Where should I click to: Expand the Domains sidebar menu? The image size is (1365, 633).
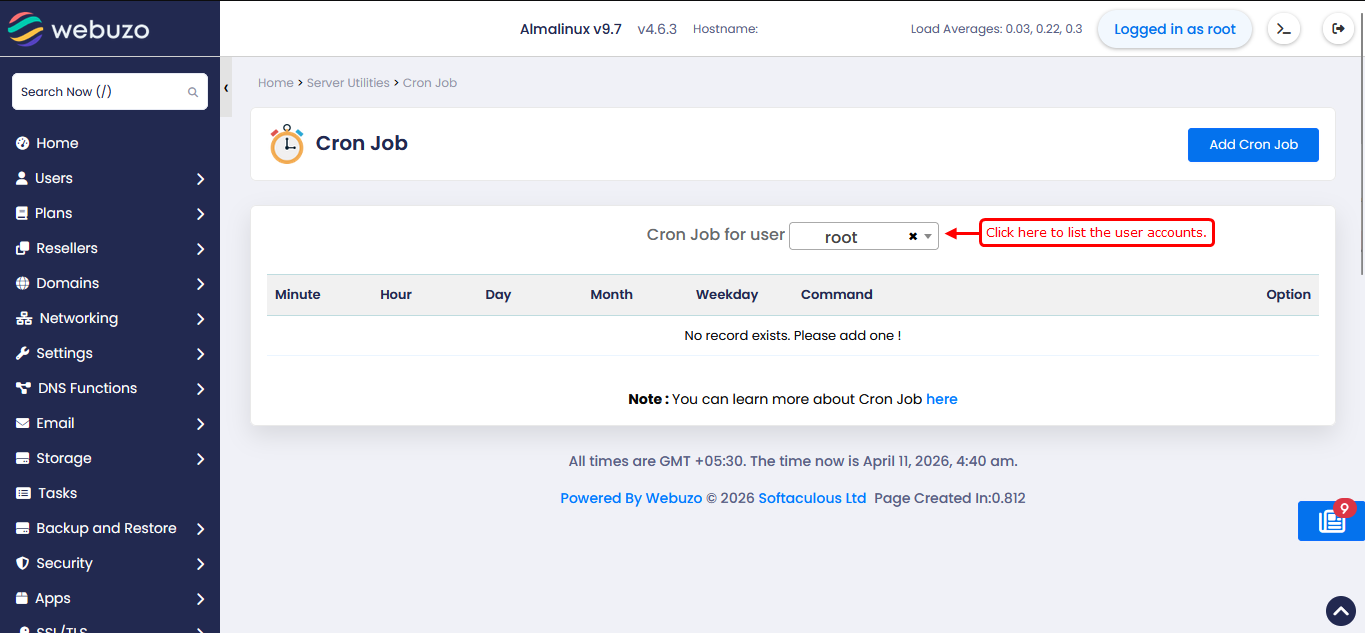click(110, 283)
